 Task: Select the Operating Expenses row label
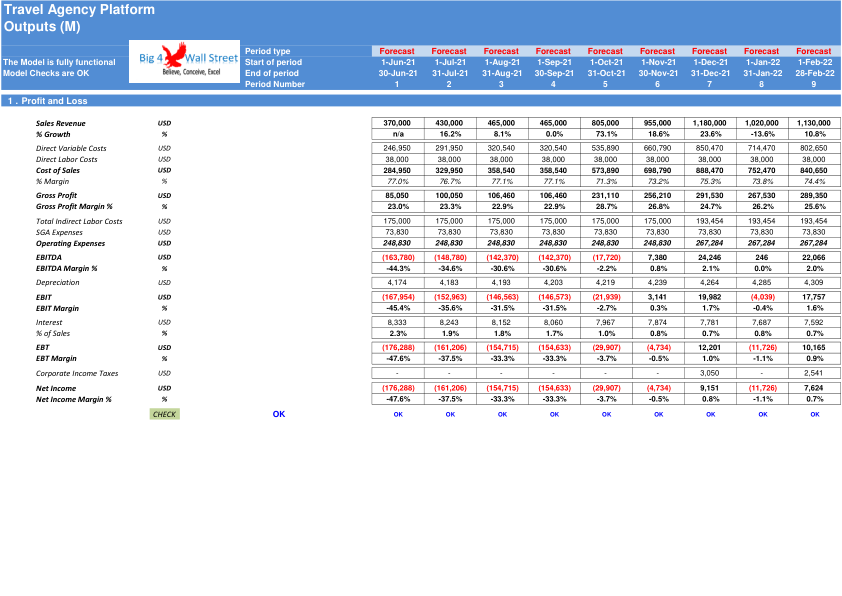pyautogui.click(x=70, y=243)
